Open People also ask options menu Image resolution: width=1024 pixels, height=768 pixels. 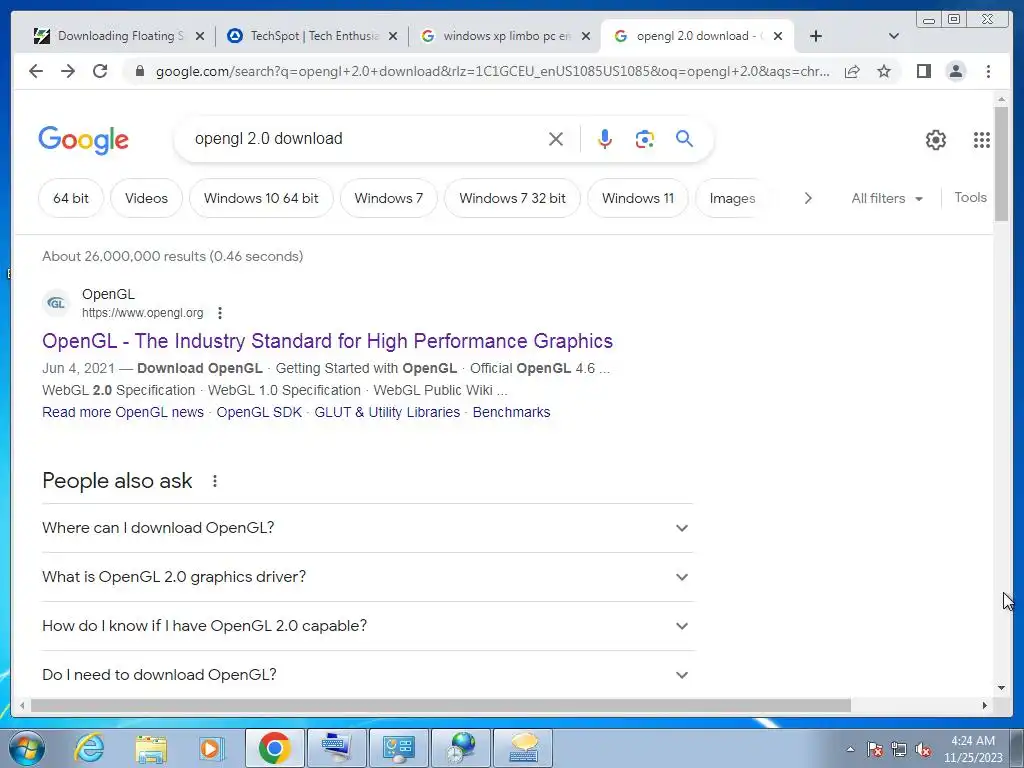click(x=215, y=481)
